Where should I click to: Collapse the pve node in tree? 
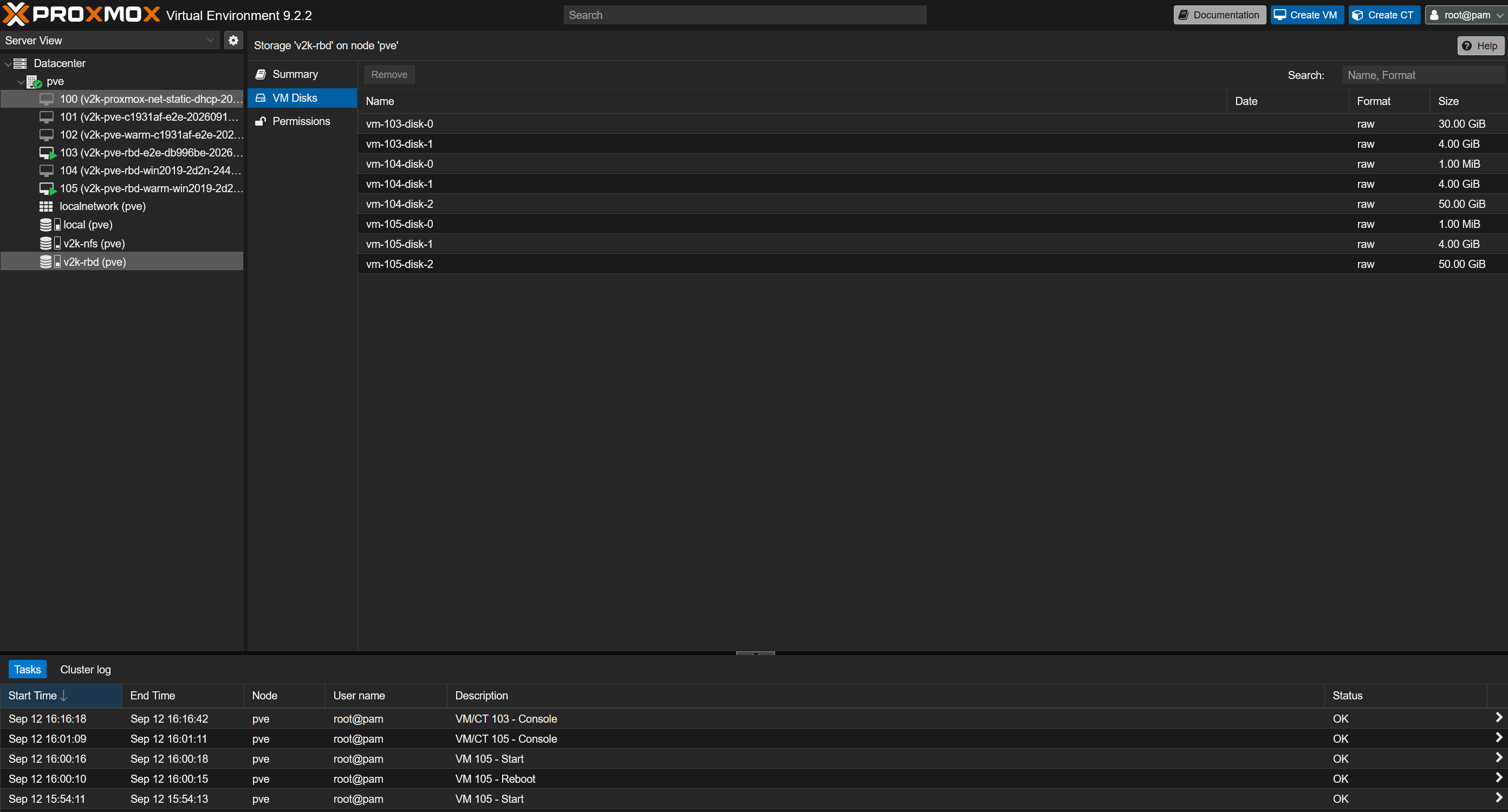21,82
